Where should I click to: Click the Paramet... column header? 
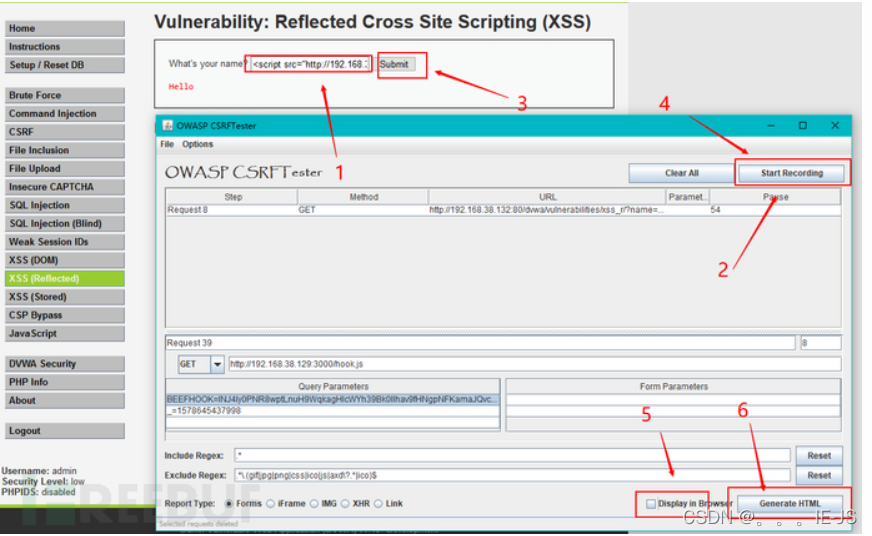(687, 197)
